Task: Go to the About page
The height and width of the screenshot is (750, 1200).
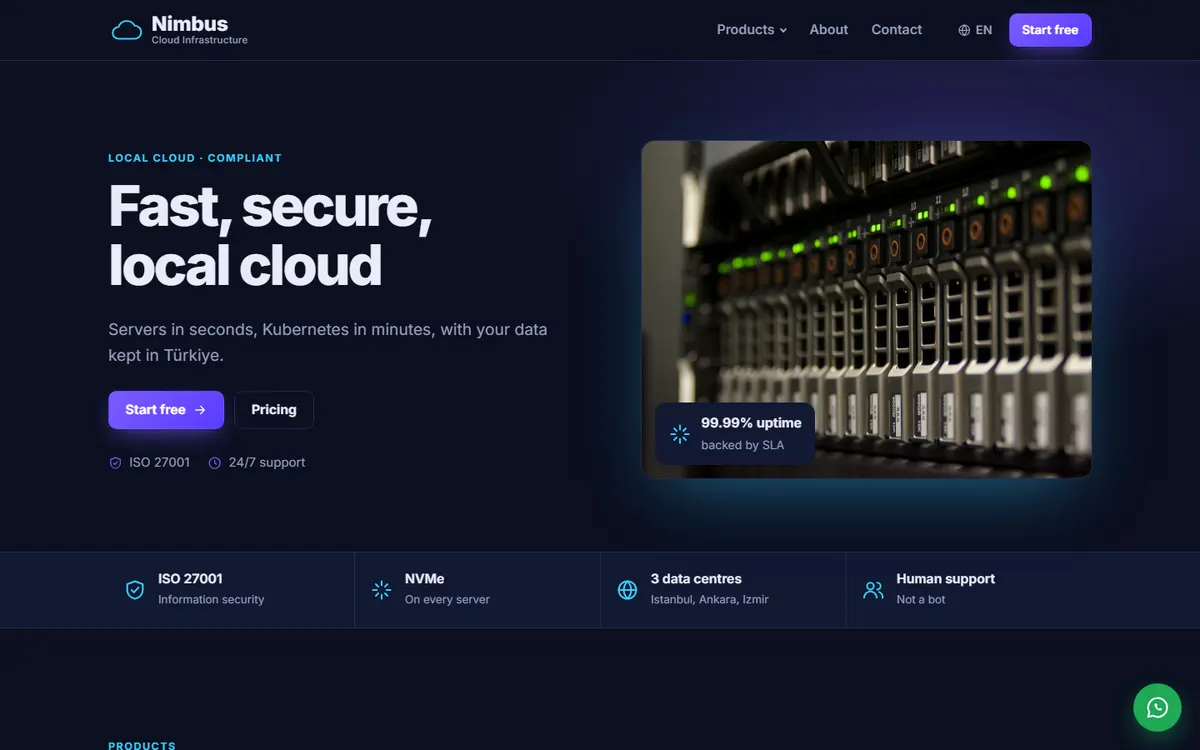Action: point(829,30)
